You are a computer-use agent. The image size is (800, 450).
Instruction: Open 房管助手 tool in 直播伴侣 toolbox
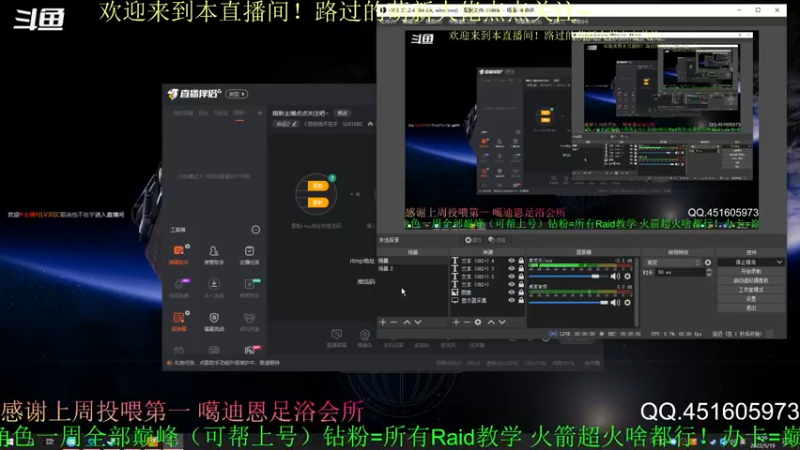pyautogui.click(x=214, y=254)
